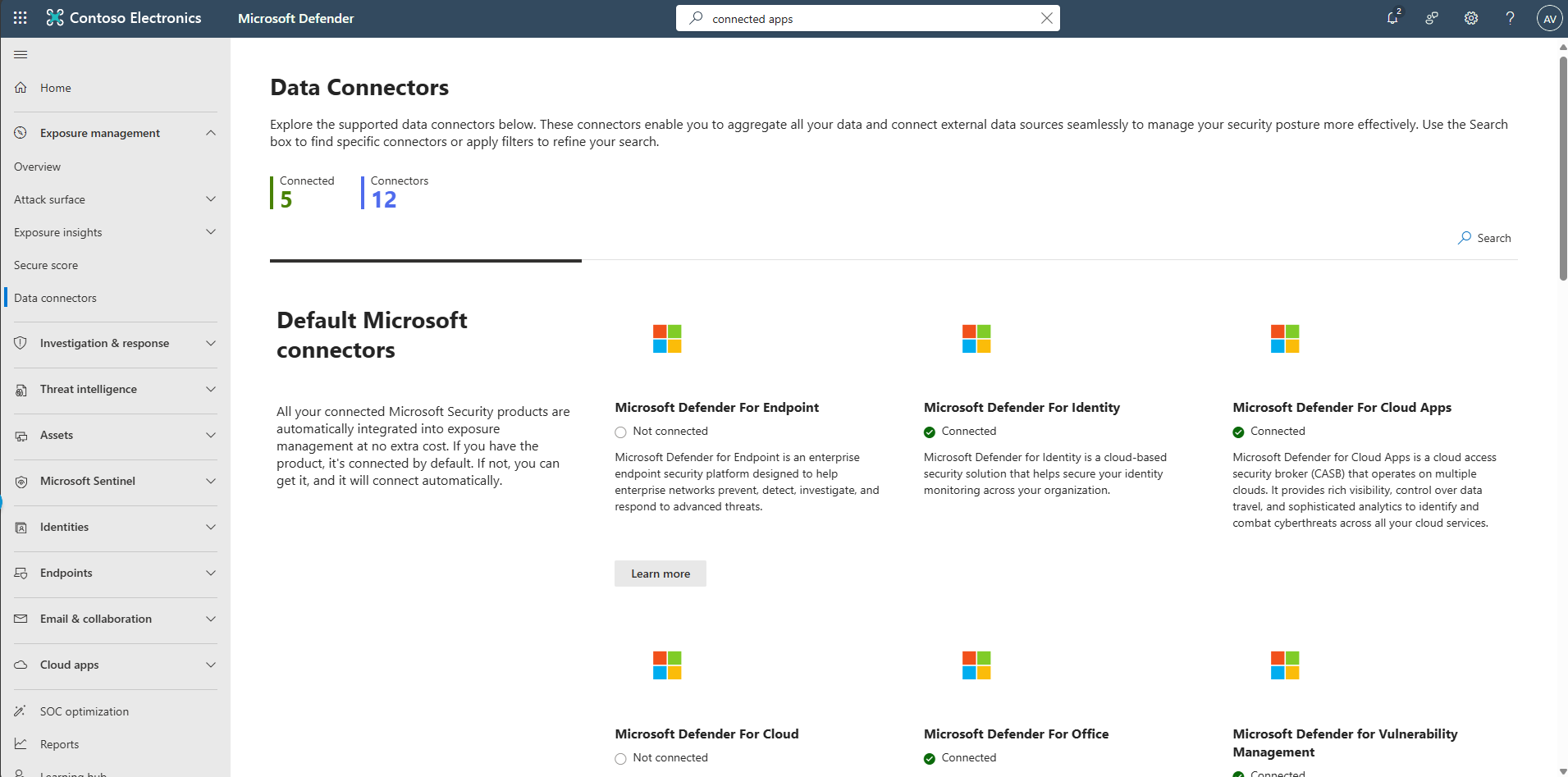Collapse the navigation hamburger menu
This screenshot has height=777, width=1568.
pos(21,54)
